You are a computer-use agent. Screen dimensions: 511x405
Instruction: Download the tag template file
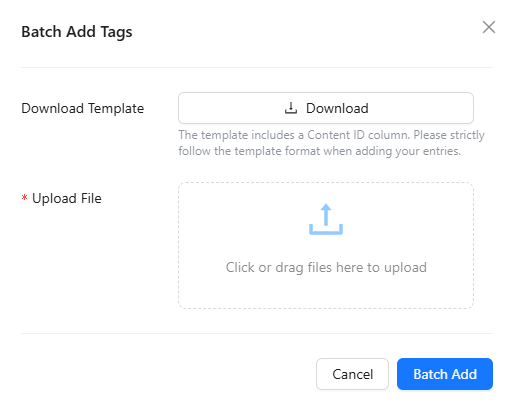click(326, 108)
